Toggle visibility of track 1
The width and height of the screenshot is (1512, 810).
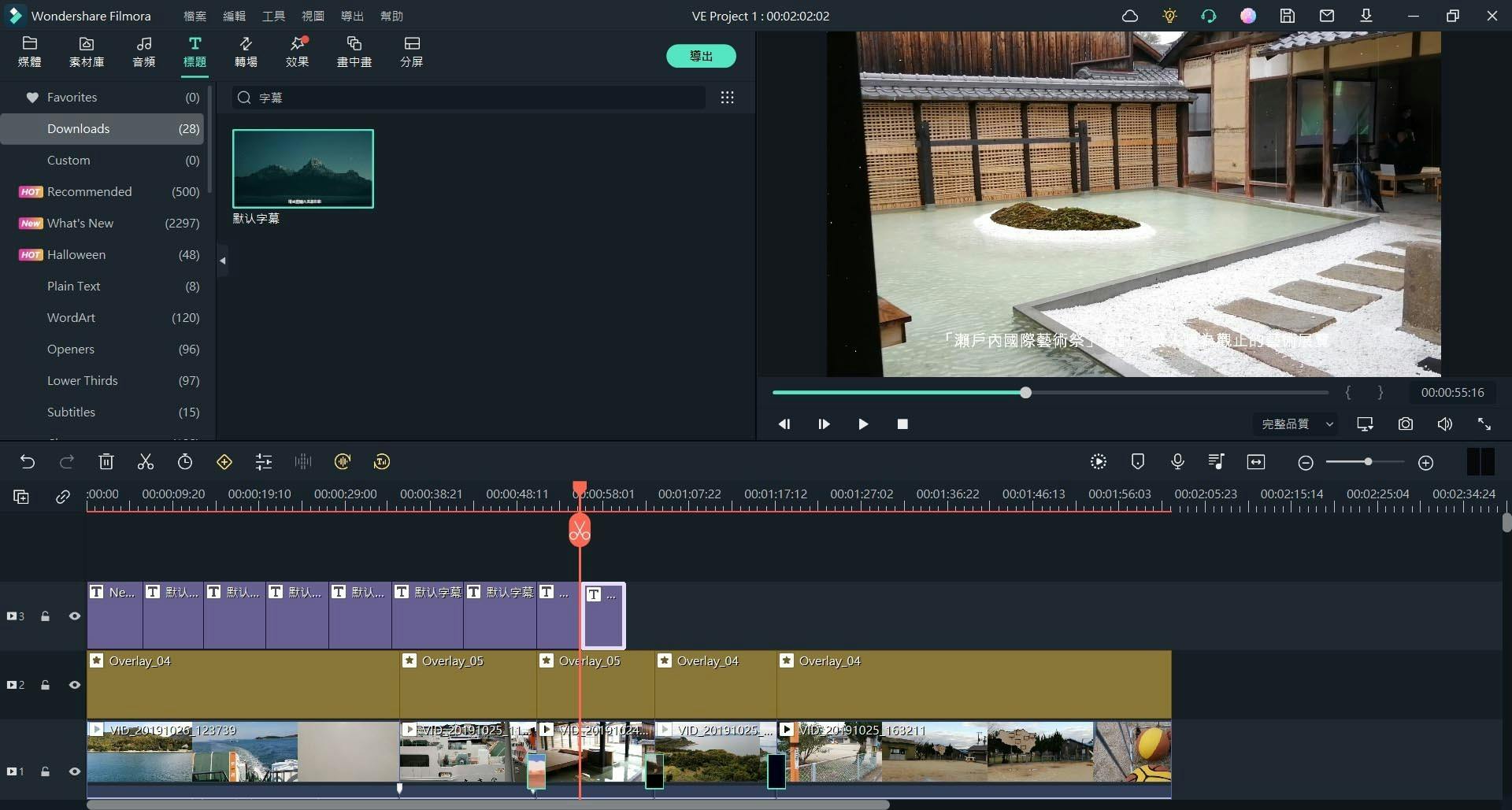[x=75, y=771]
